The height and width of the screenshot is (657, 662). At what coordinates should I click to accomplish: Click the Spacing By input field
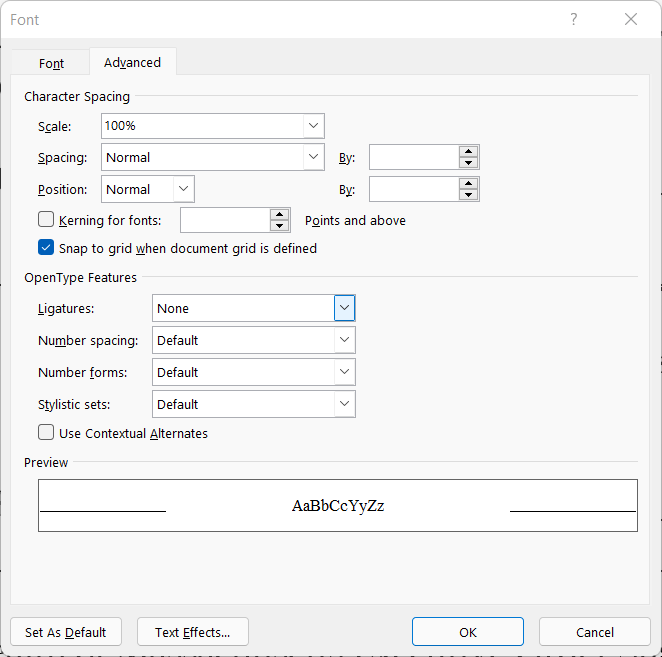414,157
